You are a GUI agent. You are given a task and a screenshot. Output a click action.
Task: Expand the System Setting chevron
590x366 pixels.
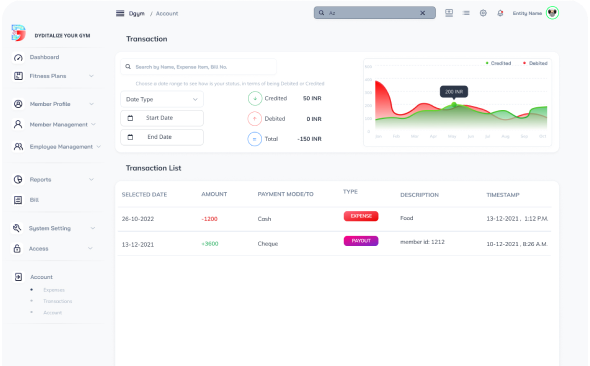pos(93,228)
